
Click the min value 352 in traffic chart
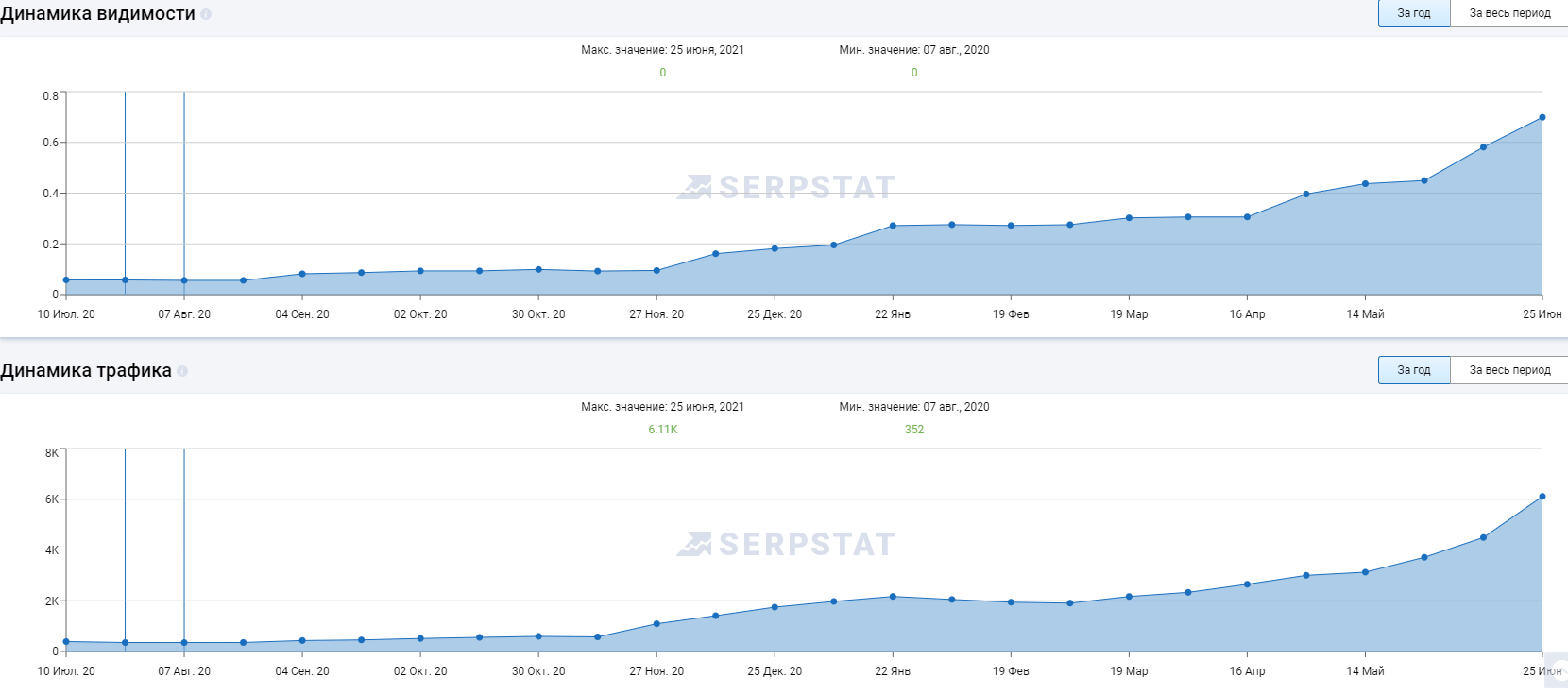click(x=913, y=430)
